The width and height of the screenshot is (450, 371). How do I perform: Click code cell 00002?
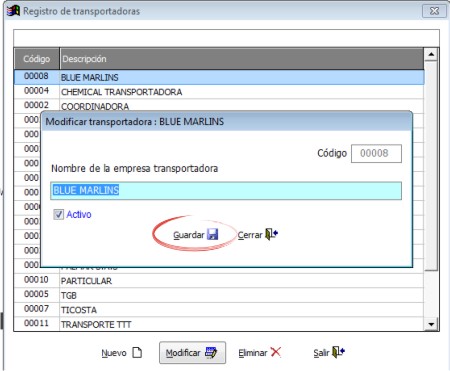(37, 105)
